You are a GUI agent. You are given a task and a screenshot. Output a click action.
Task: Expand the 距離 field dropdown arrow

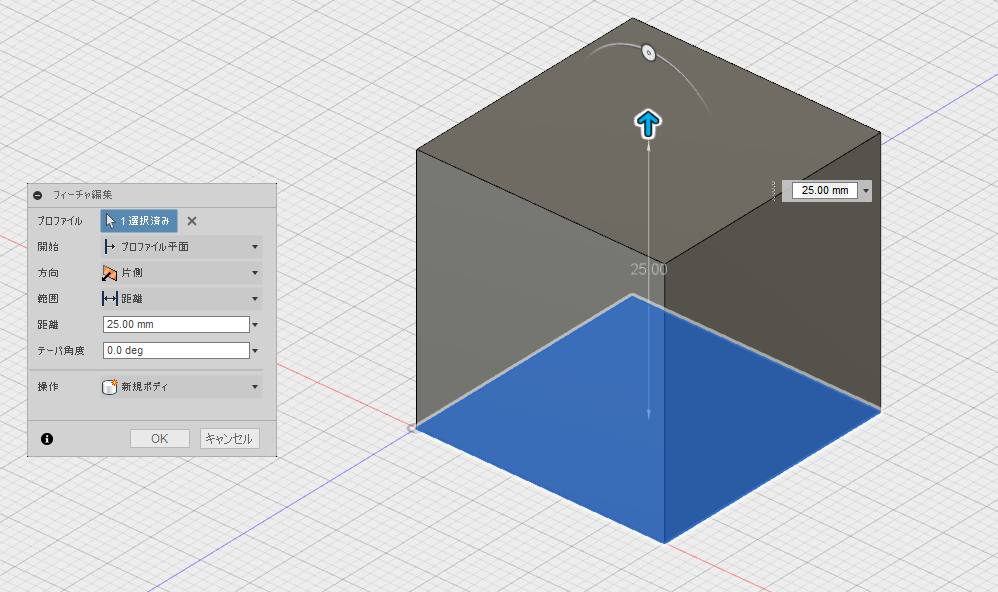point(255,325)
